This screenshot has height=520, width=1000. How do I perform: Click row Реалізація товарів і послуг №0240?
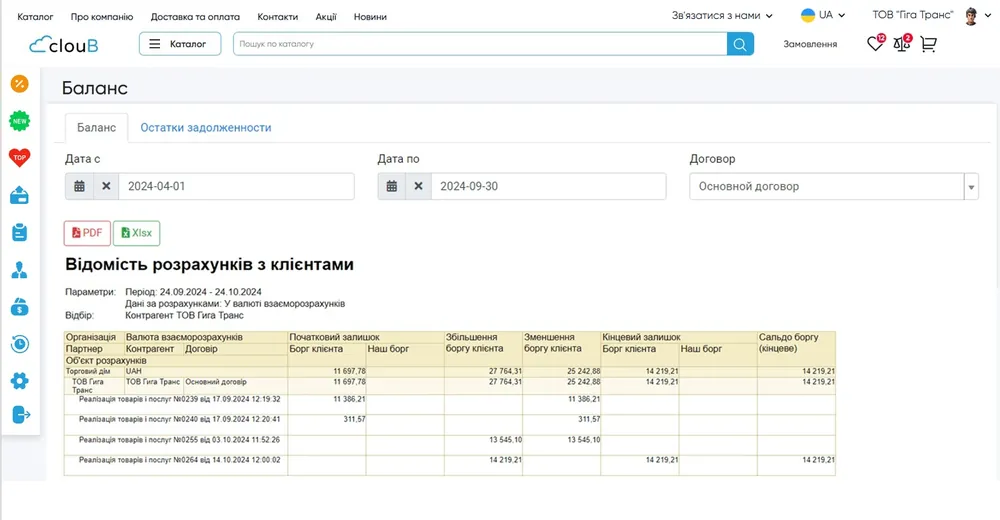[450, 425]
